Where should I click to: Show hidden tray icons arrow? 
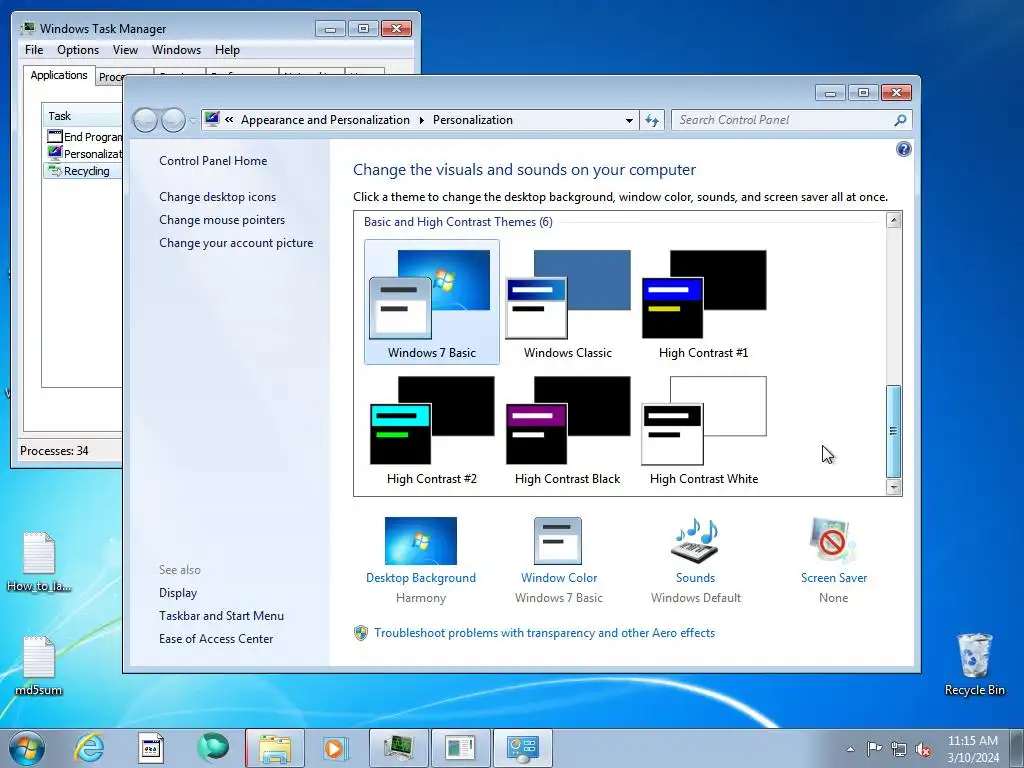(850, 749)
